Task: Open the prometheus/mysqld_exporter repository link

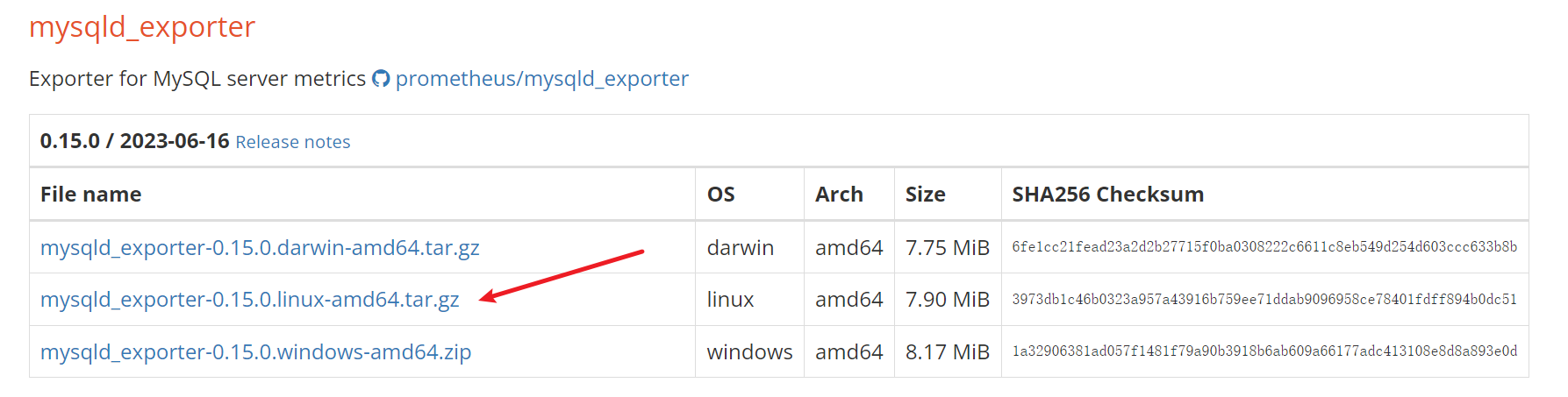Action: point(541,79)
